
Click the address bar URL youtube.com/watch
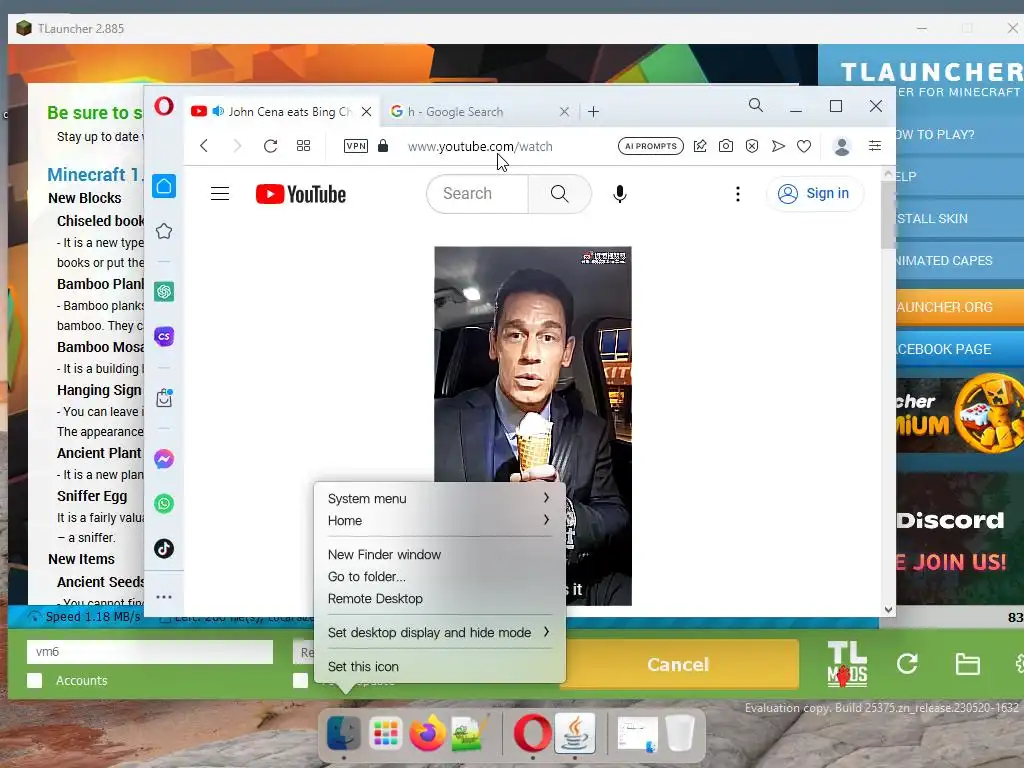click(480, 146)
